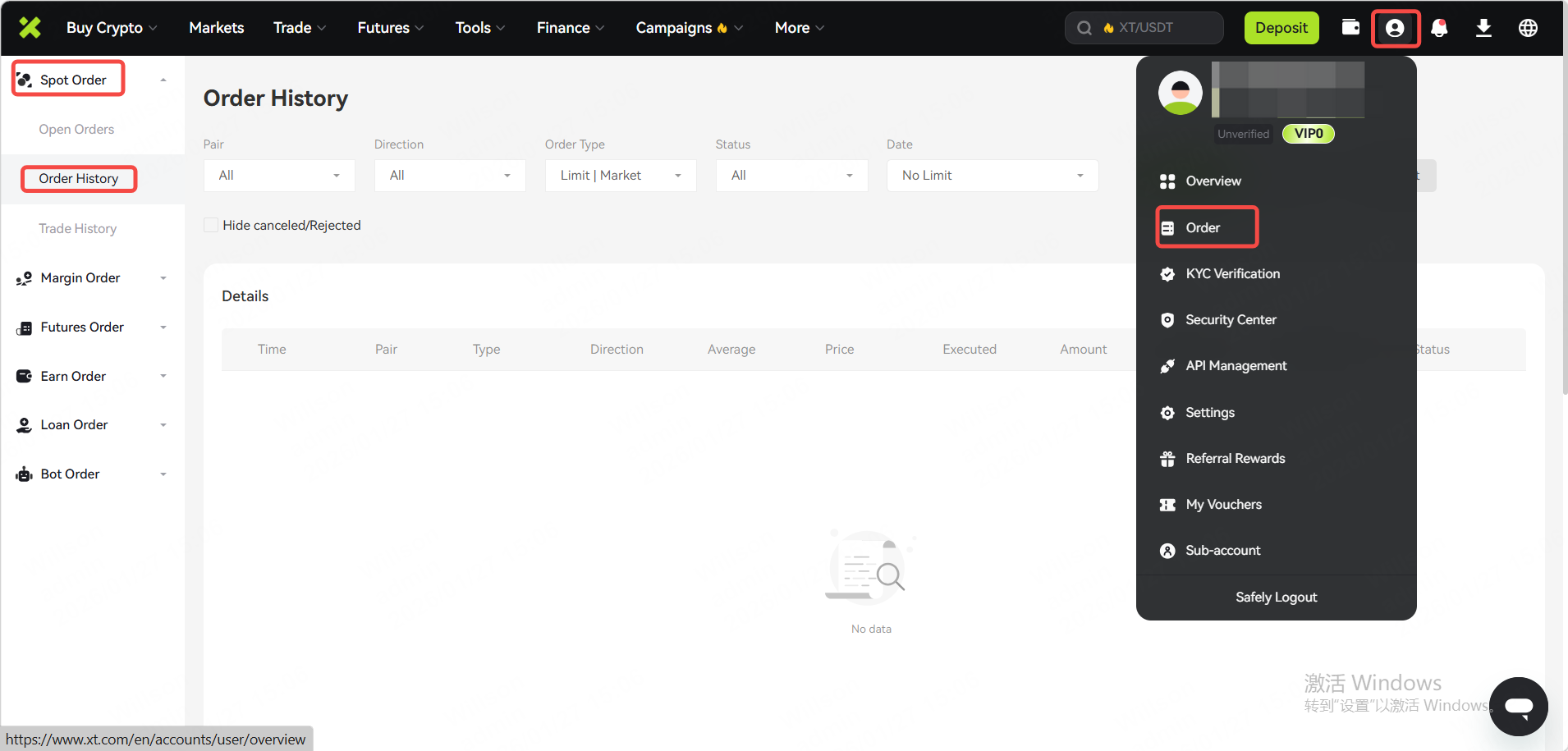Screen dimensions: 1568x751
Task: Click the XT/USDT search field
Action: (x=1144, y=28)
